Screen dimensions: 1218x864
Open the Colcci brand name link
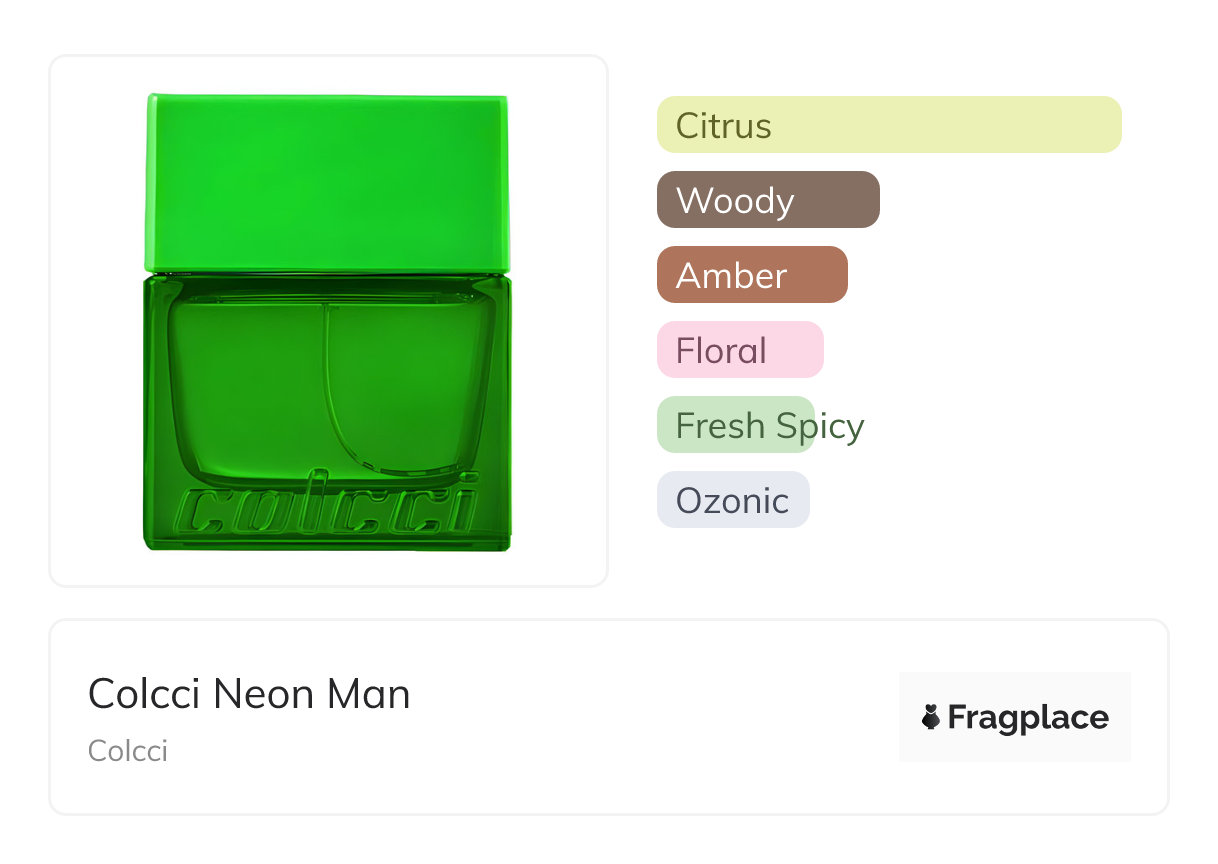tap(128, 751)
